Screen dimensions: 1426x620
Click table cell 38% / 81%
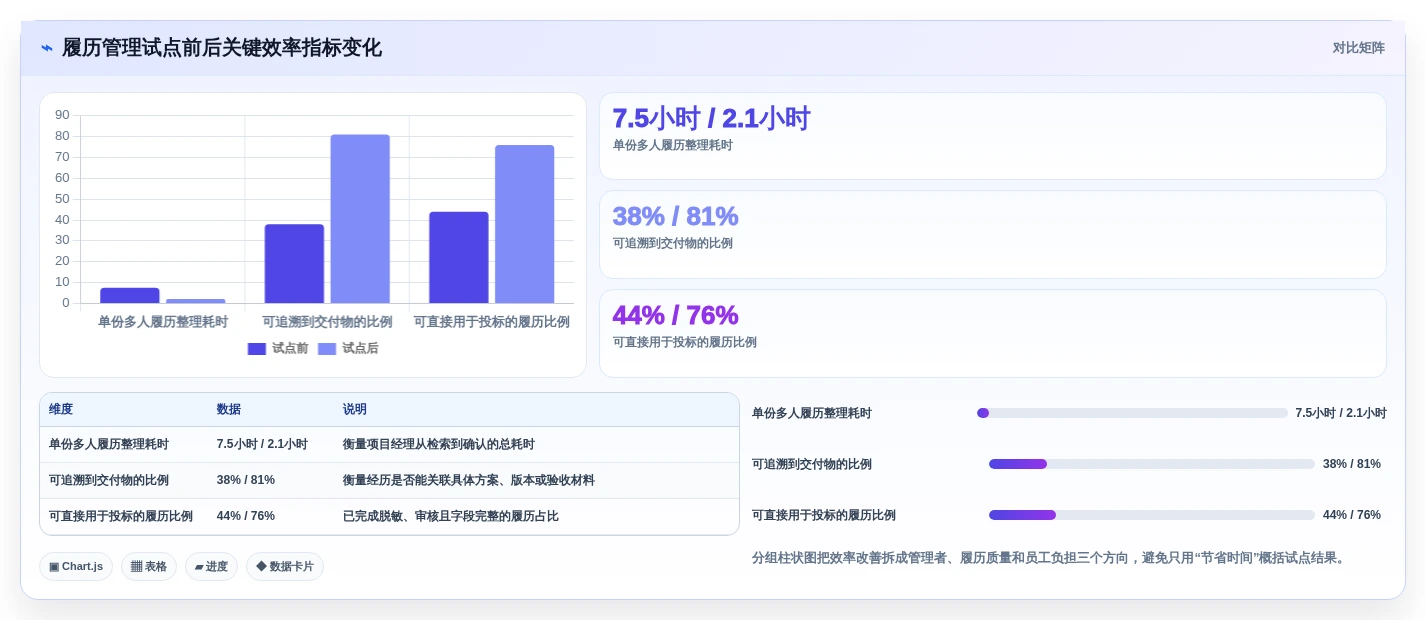pos(246,480)
